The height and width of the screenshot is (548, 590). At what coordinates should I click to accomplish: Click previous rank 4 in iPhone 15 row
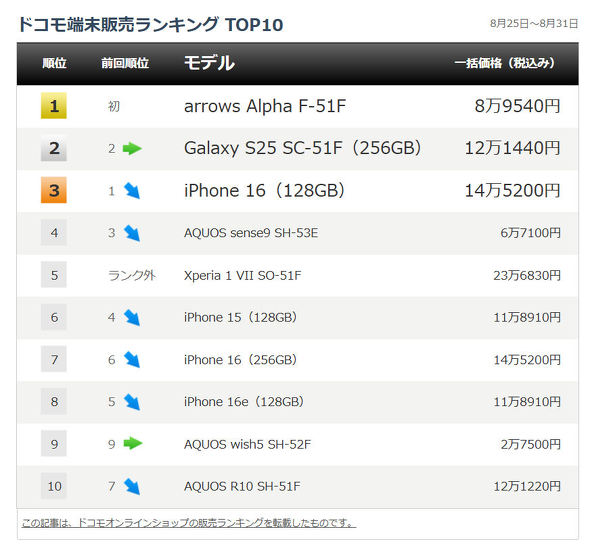point(112,317)
